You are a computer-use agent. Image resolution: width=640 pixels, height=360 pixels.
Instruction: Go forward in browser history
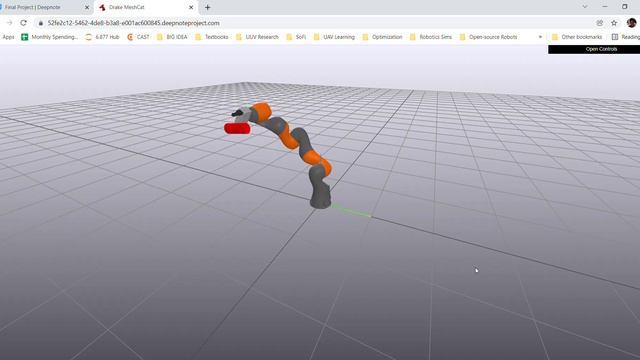pyautogui.click(x=9, y=23)
